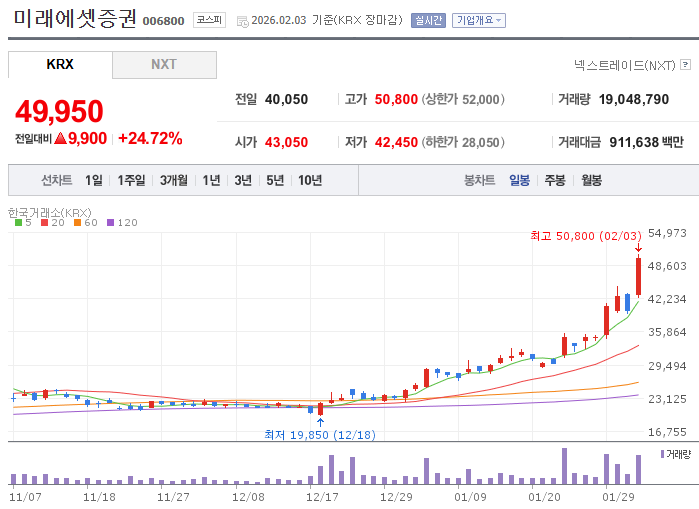Click the 거래대금 value 911,638 백만
The width and height of the screenshot is (699, 509).
[646, 142]
